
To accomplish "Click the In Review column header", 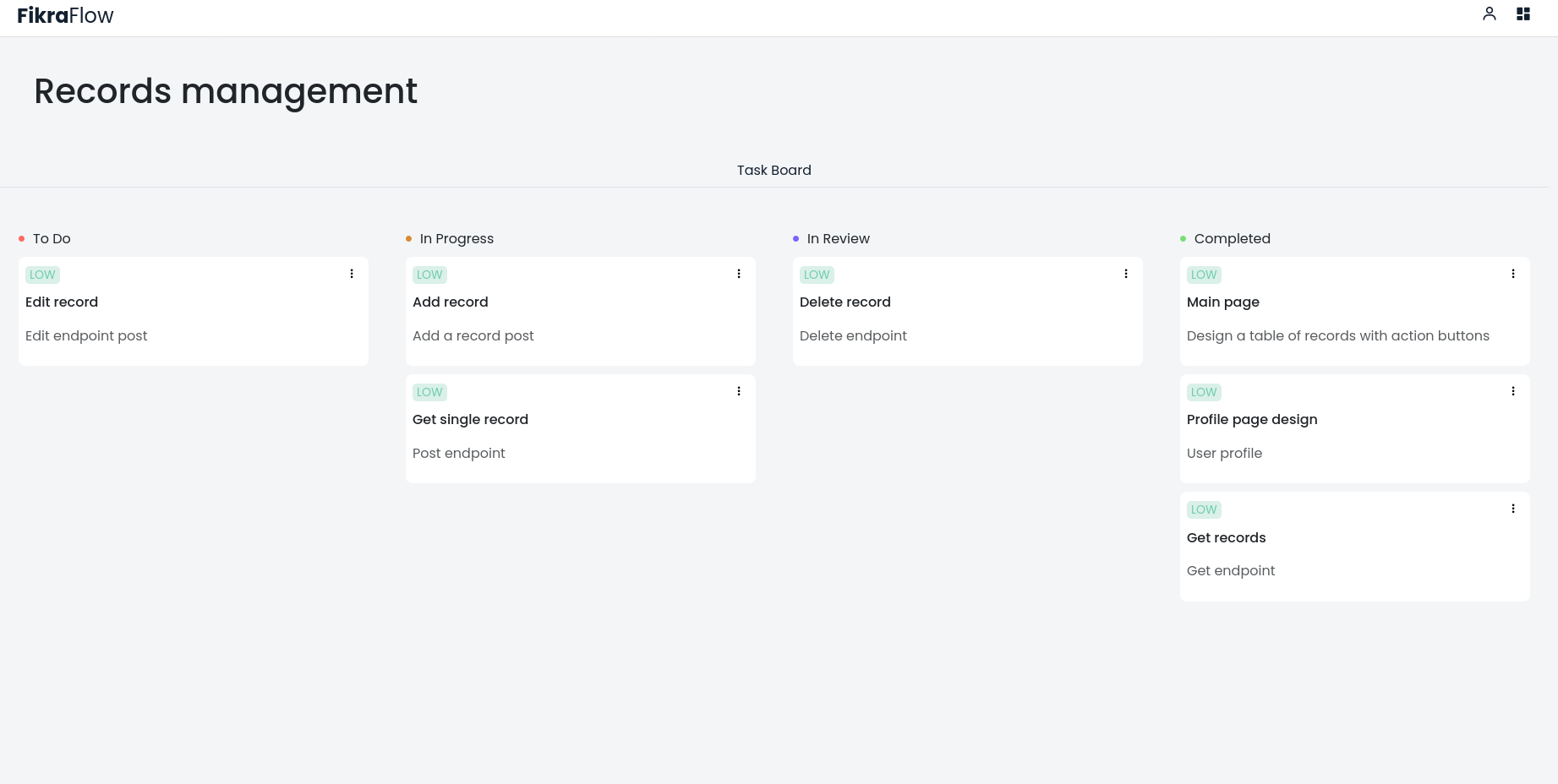I will pyautogui.click(x=838, y=239).
